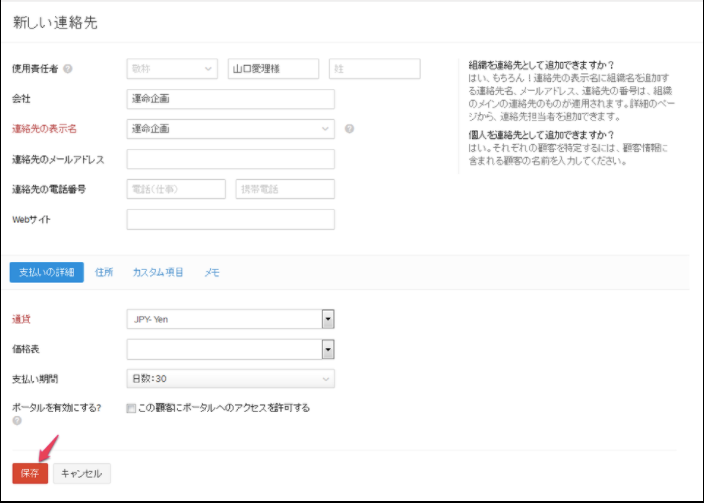704x503 pixels.
Task: Click into the Webサイト text field
Action: click(x=230, y=219)
